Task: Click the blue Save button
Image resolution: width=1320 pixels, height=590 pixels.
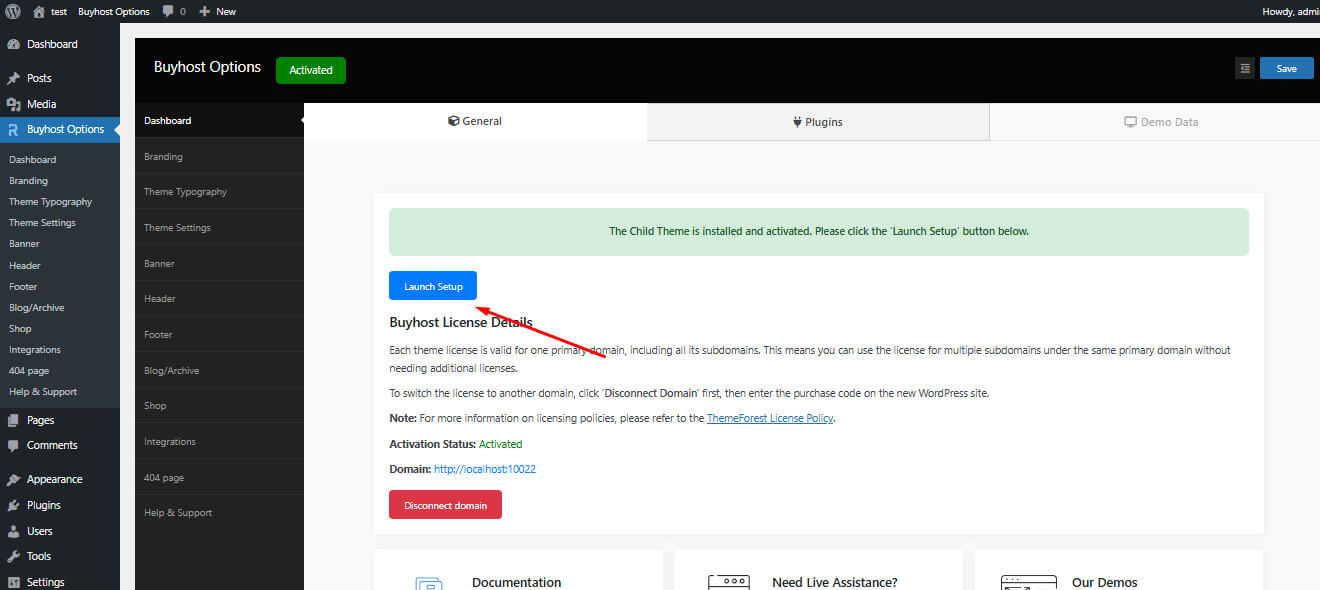Action: point(1287,68)
